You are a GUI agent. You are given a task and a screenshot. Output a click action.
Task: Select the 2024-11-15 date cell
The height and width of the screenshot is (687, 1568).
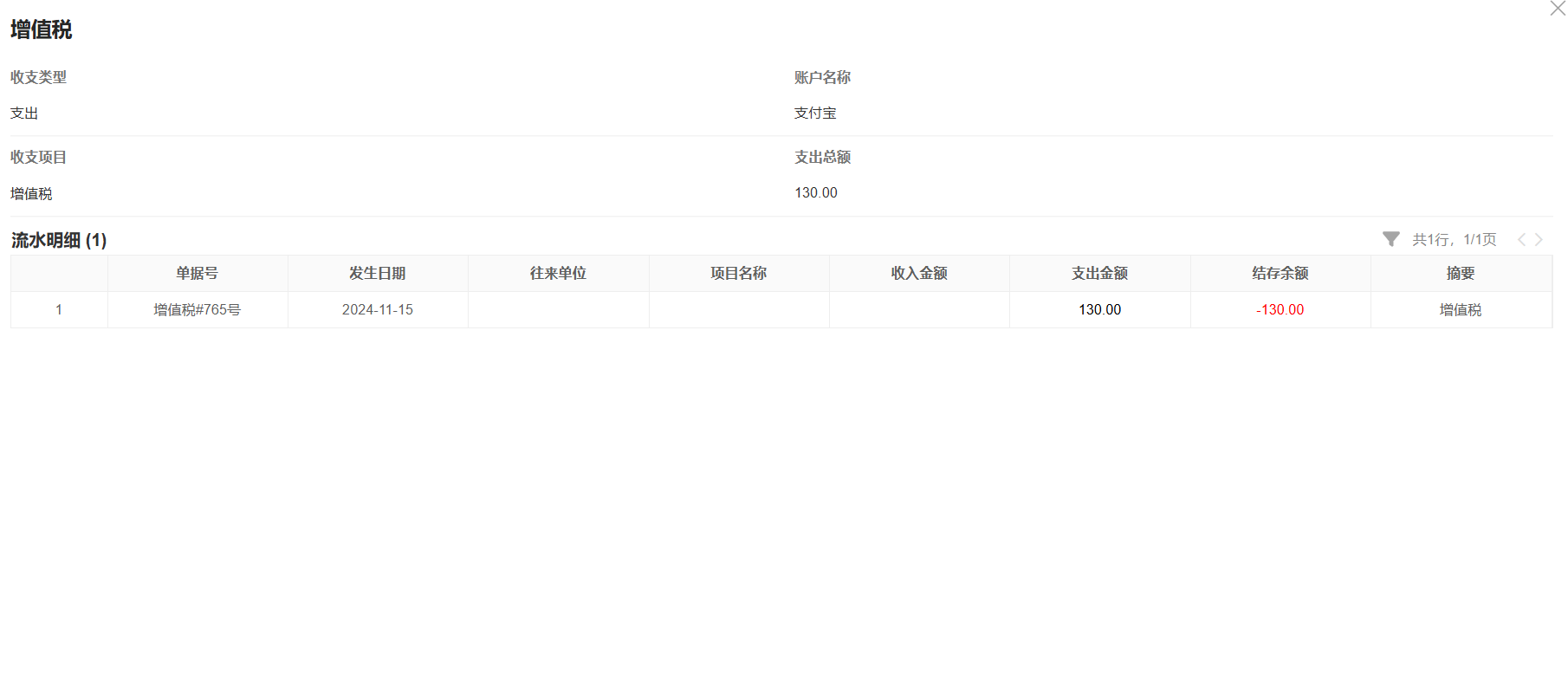click(x=377, y=310)
